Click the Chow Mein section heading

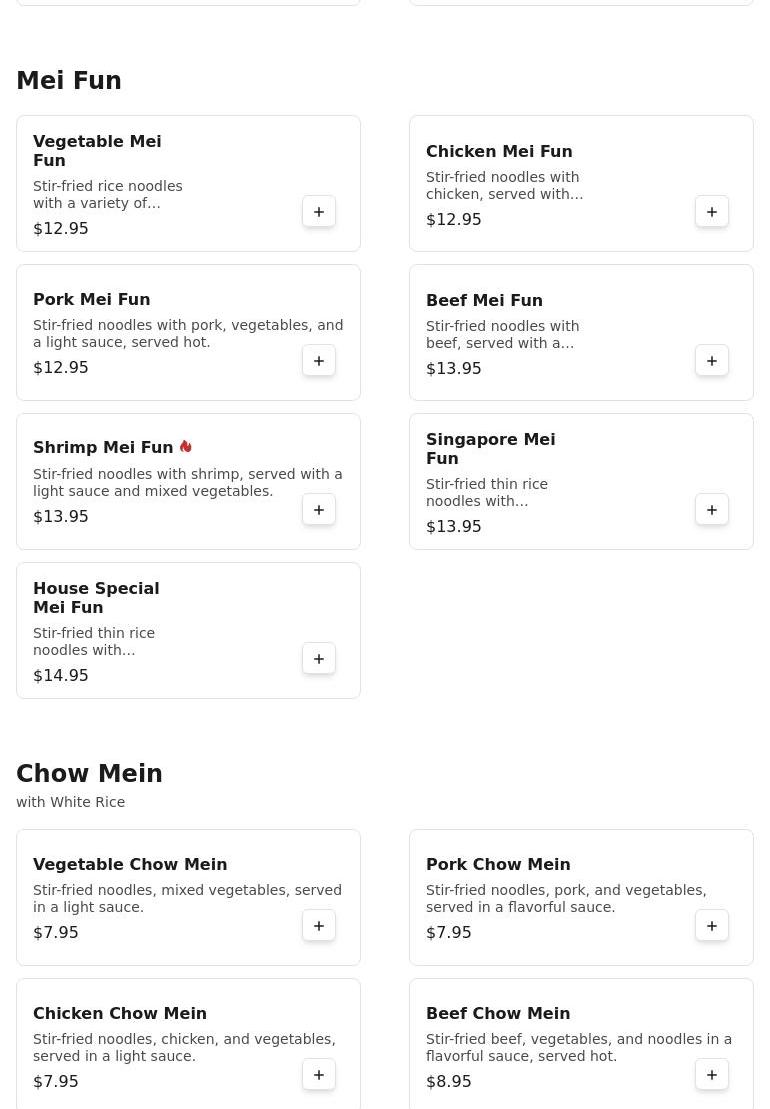point(89,773)
